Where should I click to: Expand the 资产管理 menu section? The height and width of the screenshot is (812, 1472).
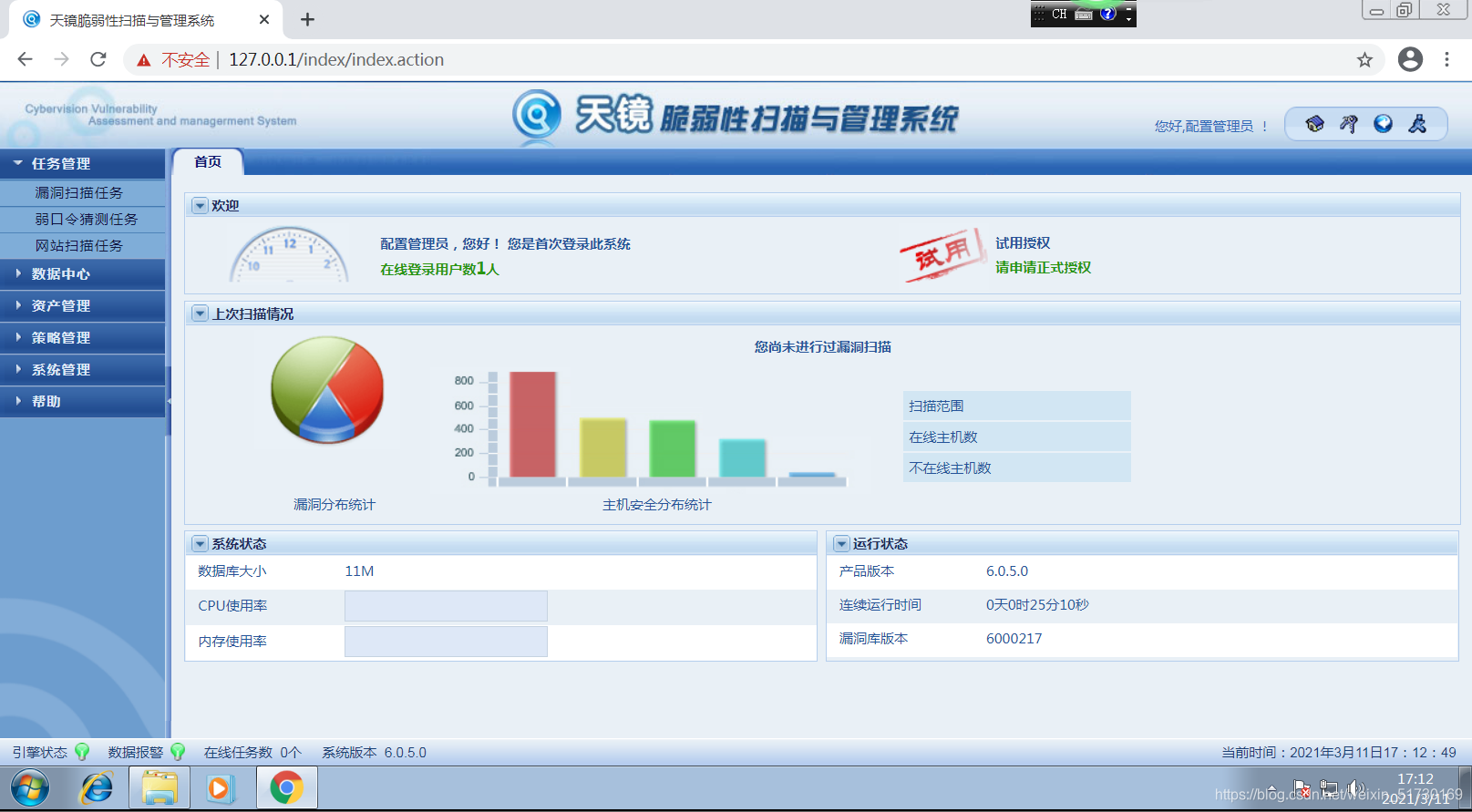pos(82,306)
